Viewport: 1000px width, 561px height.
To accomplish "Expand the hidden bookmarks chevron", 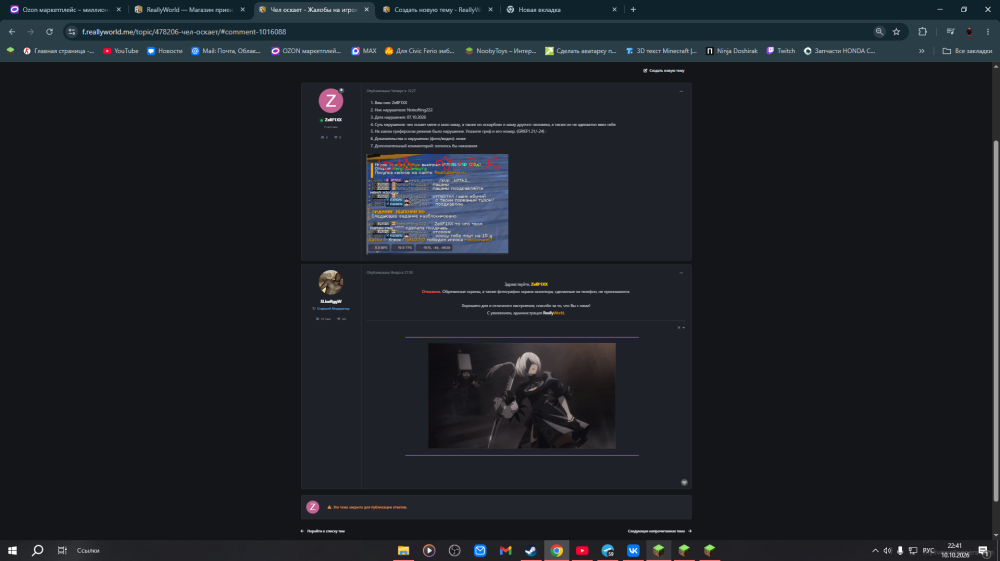I will tap(922, 50).
